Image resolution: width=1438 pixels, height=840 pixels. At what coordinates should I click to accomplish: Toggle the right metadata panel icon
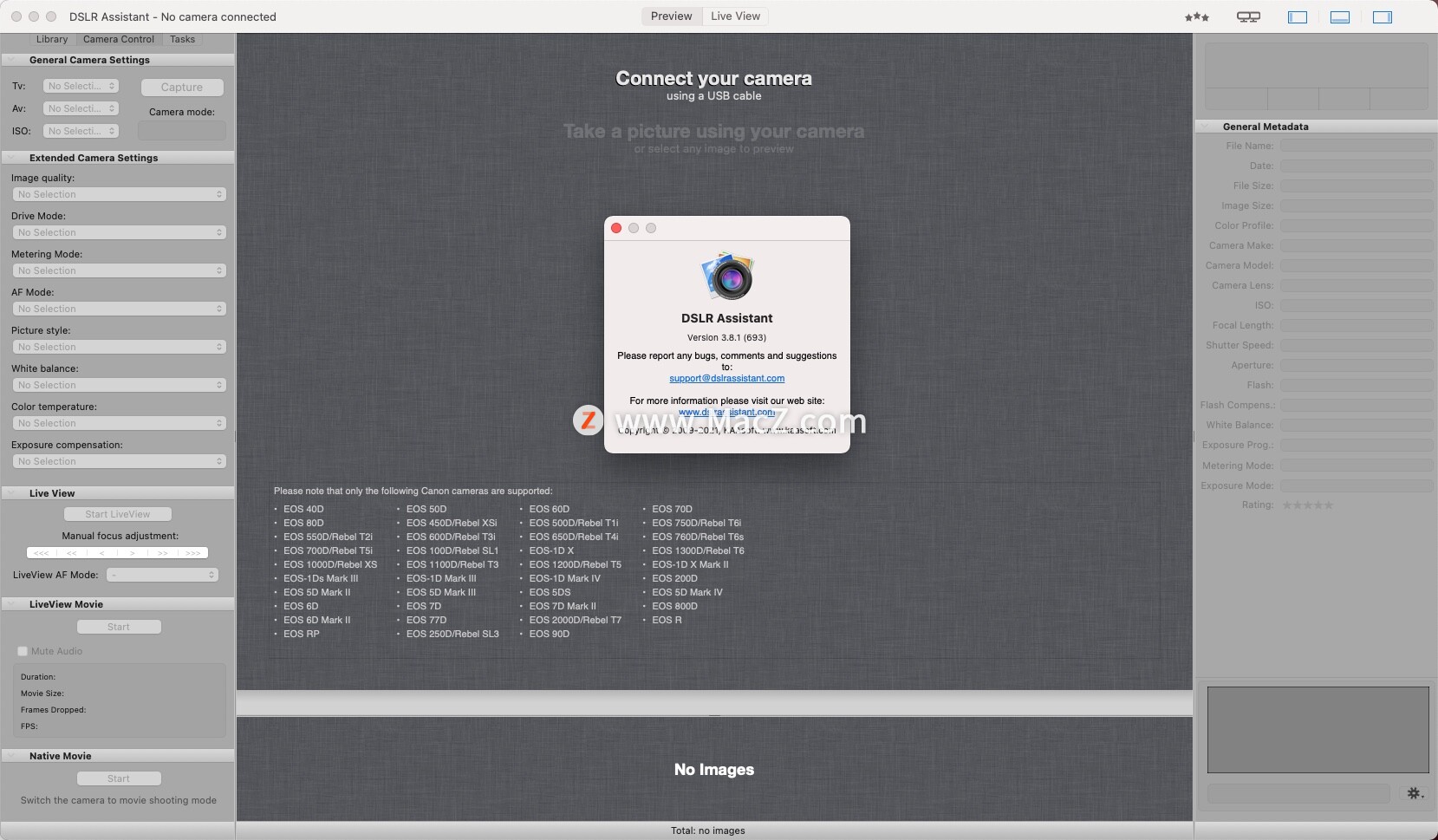[x=1383, y=17]
